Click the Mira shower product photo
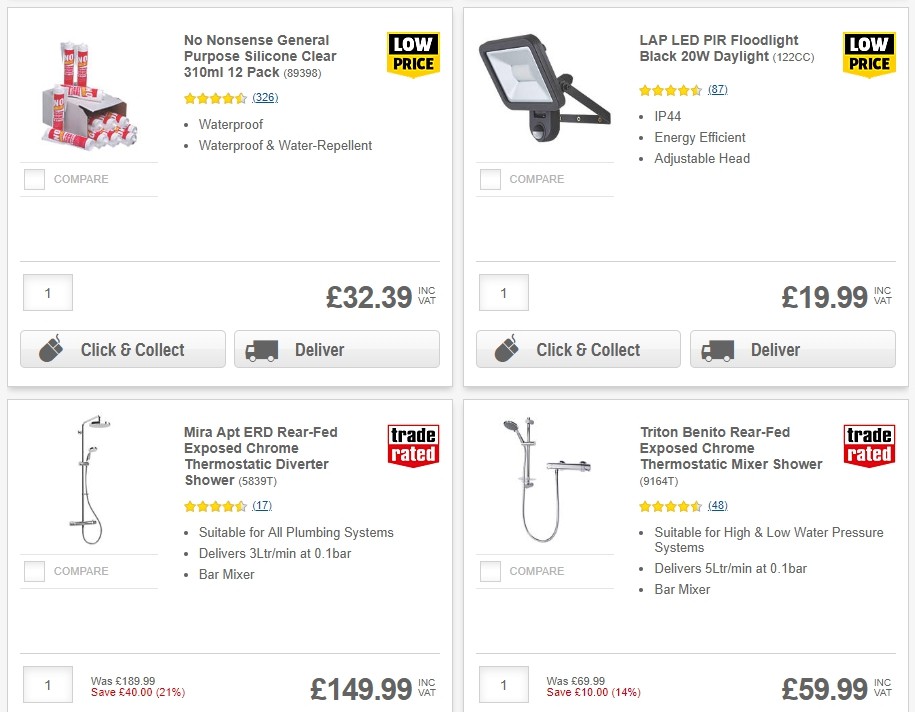Image resolution: width=915 pixels, height=712 pixels. tap(88, 480)
